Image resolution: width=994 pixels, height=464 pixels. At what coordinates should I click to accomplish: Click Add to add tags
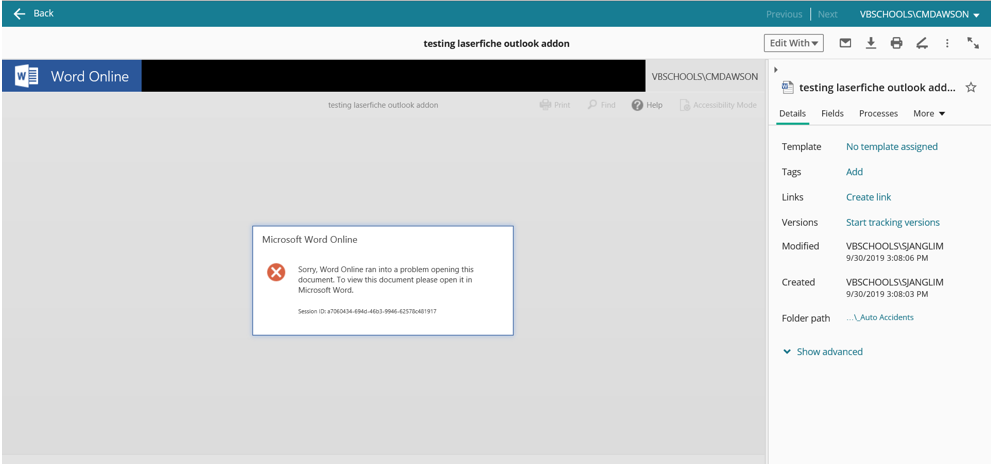855,172
